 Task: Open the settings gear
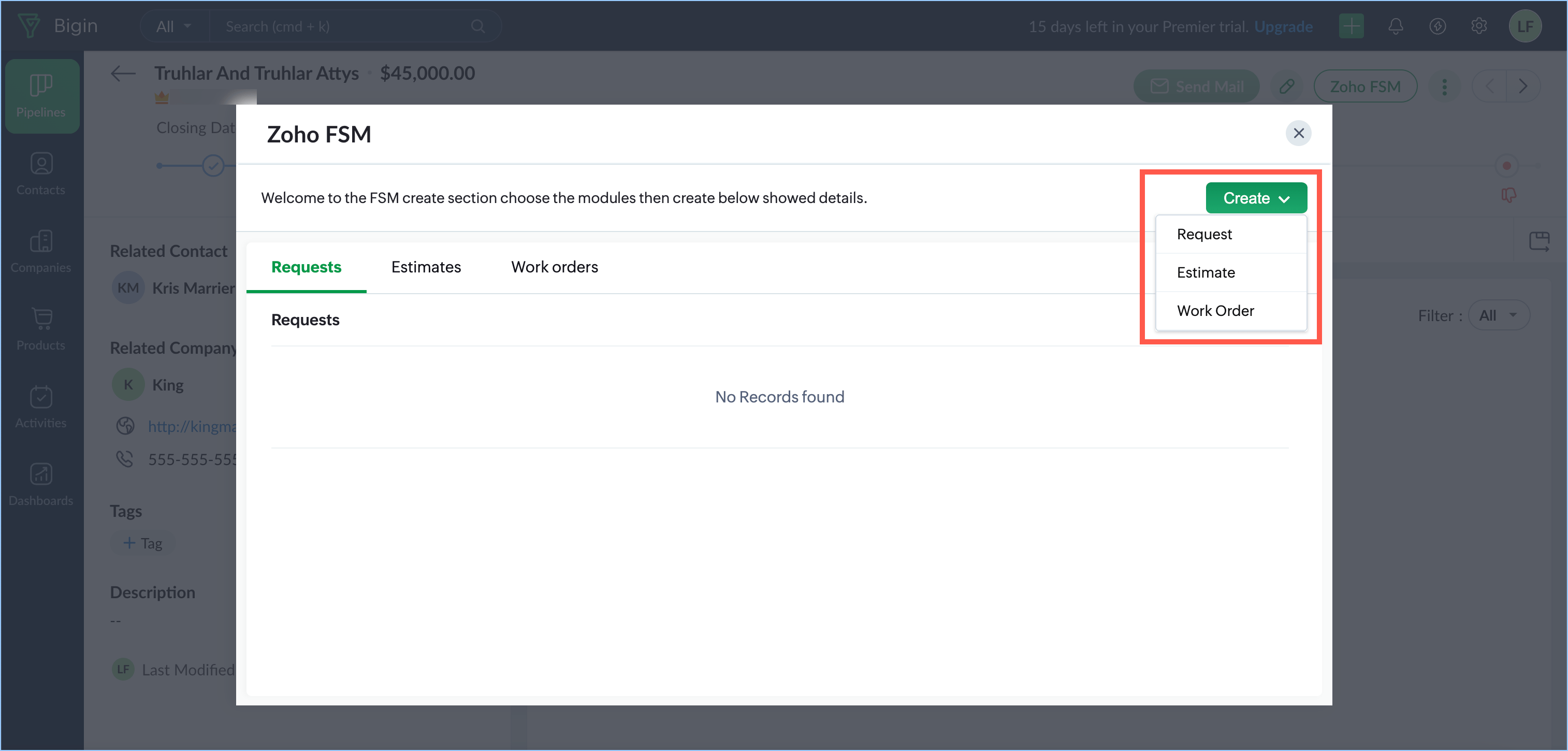point(1479,26)
